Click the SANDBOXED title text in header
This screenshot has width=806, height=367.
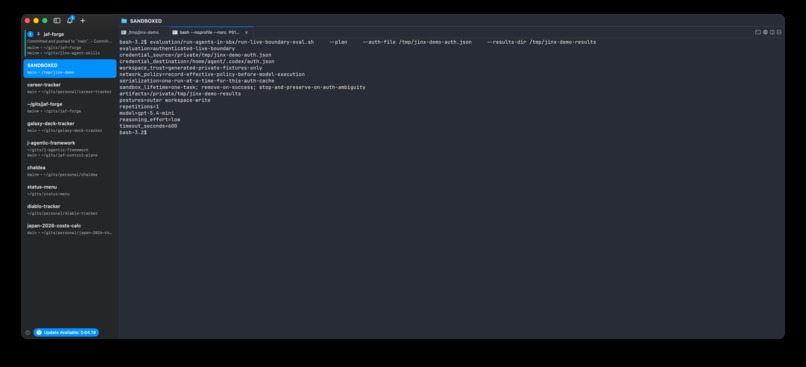pos(146,21)
